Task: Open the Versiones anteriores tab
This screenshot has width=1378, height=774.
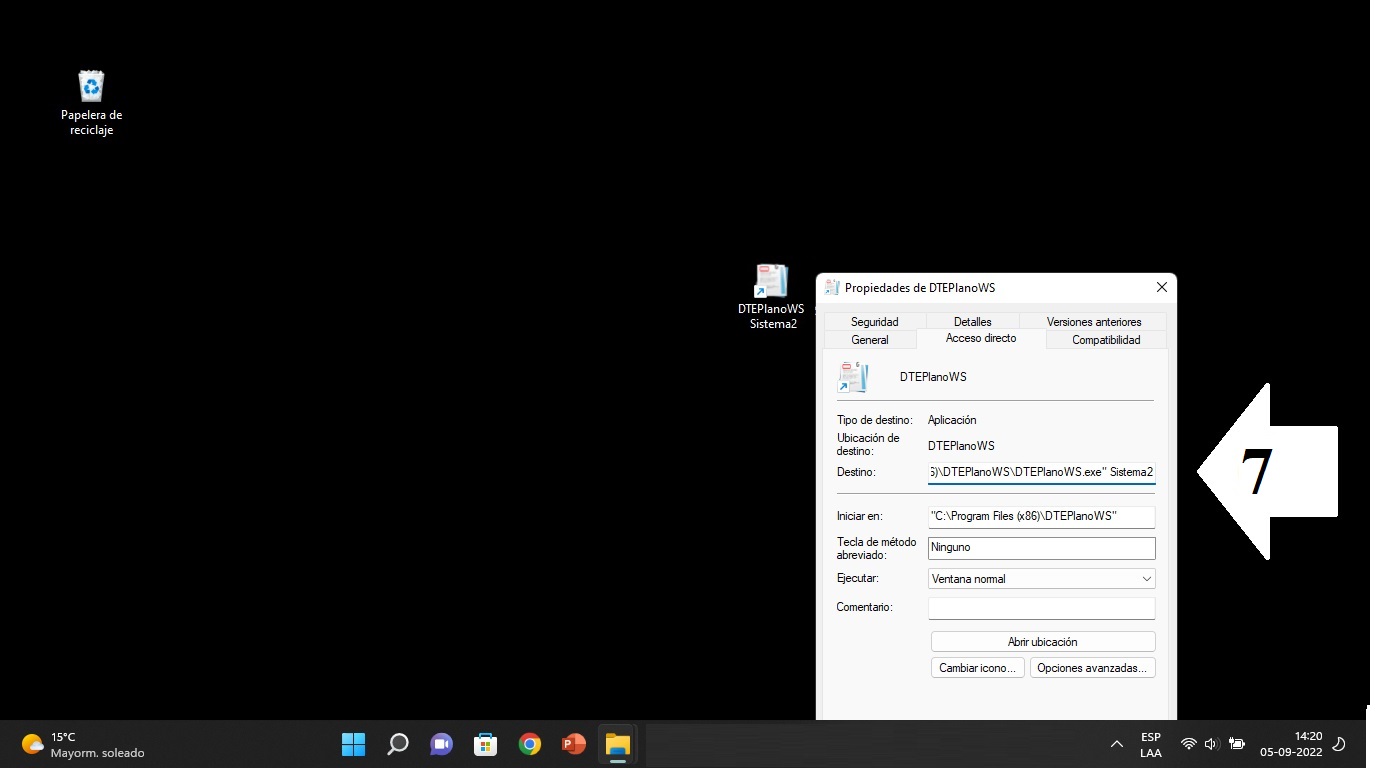Action: click(x=1093, y=322)
